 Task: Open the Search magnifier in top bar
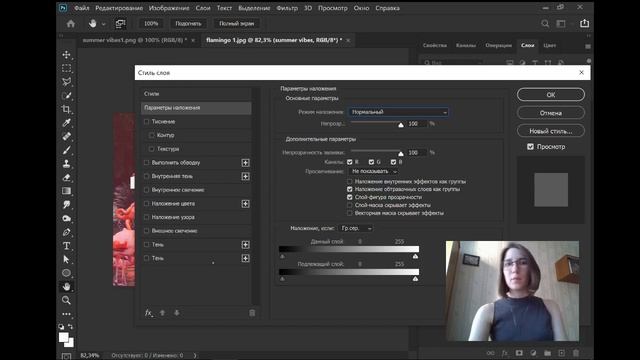coord(545,24)
